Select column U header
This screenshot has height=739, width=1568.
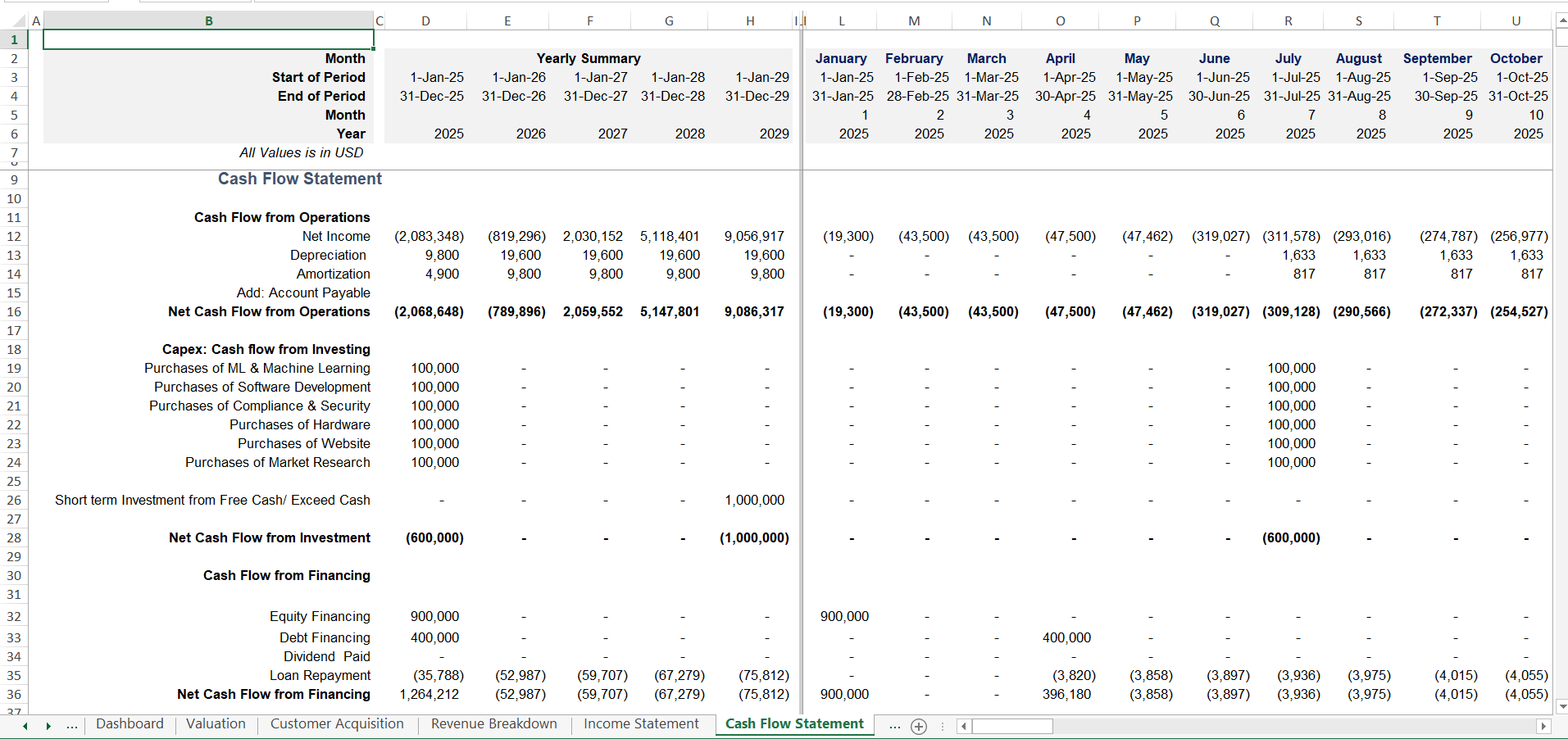[x=1516, y=21]
